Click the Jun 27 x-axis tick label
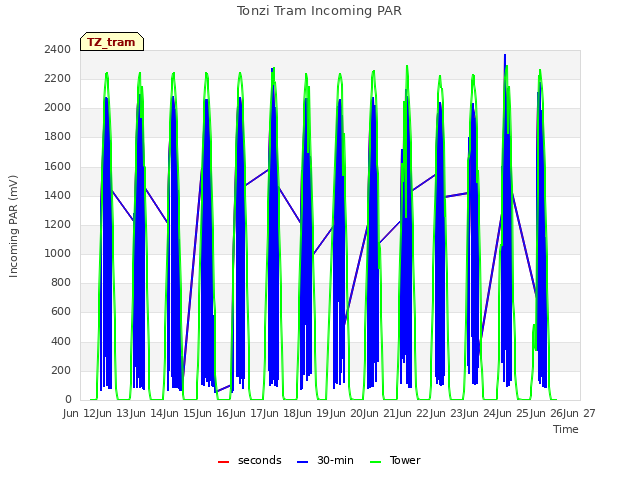640x480 pixels. tap(579, 413)
